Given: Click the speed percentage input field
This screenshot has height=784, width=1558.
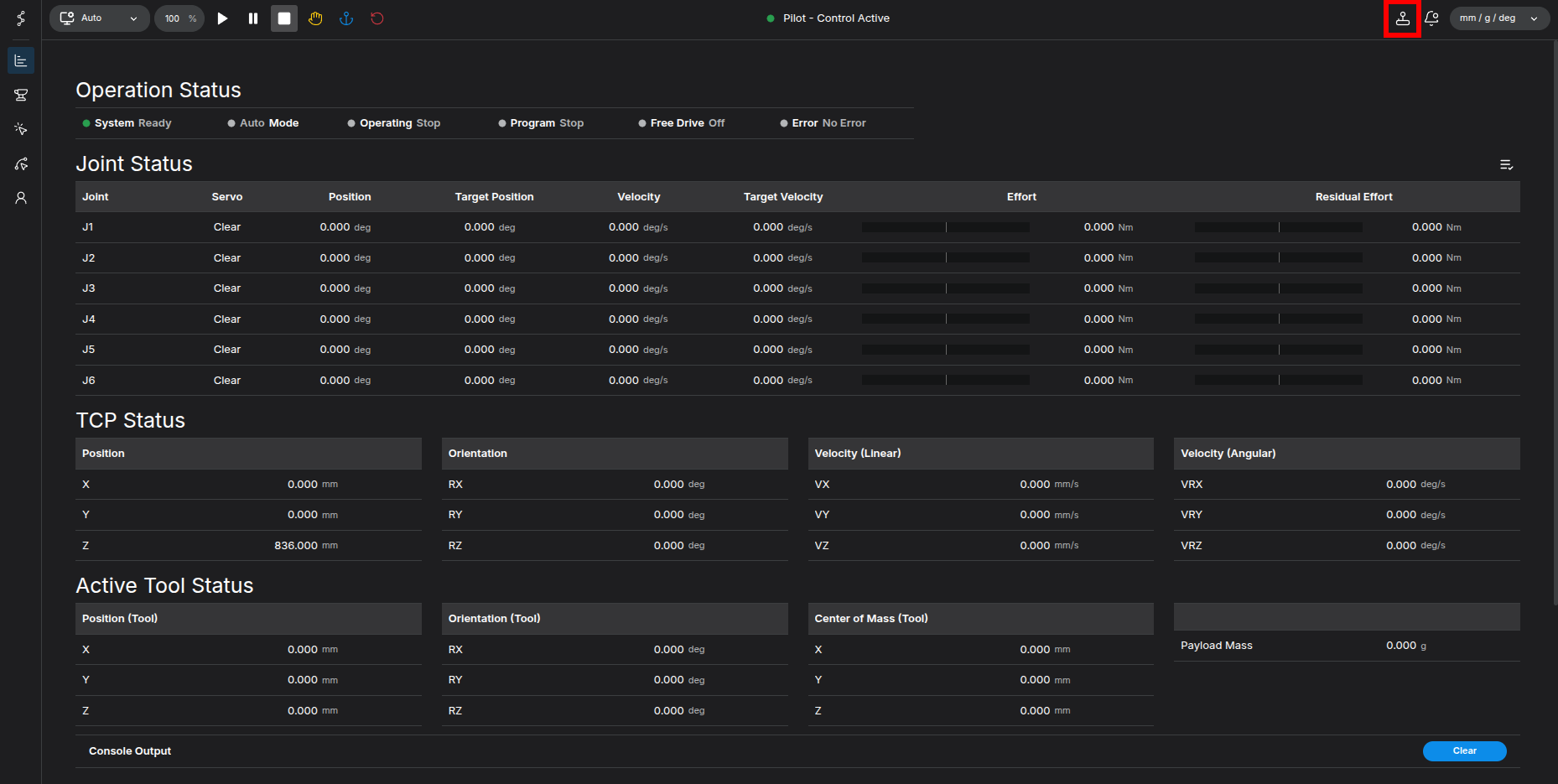Looking at the screenshot, I should (x=174, y=18).
